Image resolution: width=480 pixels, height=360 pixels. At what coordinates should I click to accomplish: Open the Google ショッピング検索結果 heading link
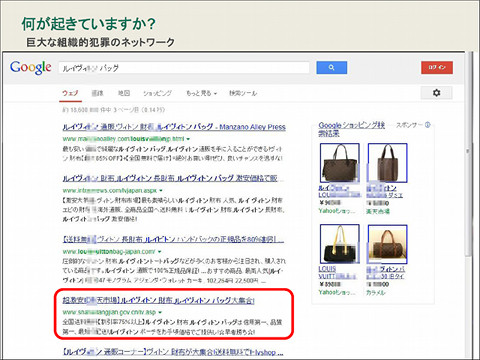point(352,129)
